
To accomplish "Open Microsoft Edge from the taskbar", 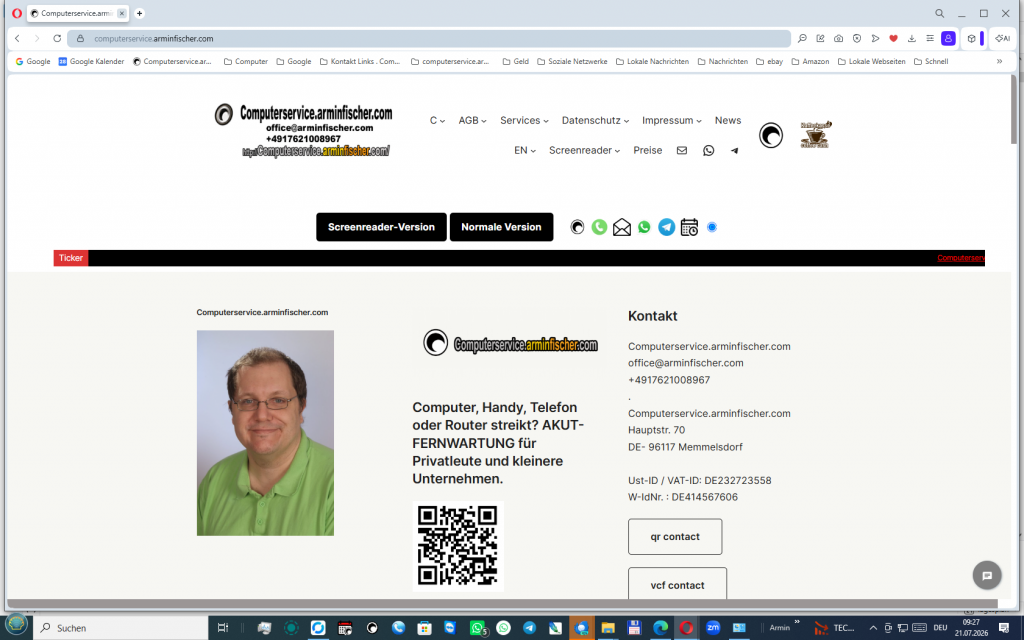I will click(x=660, y=628).
